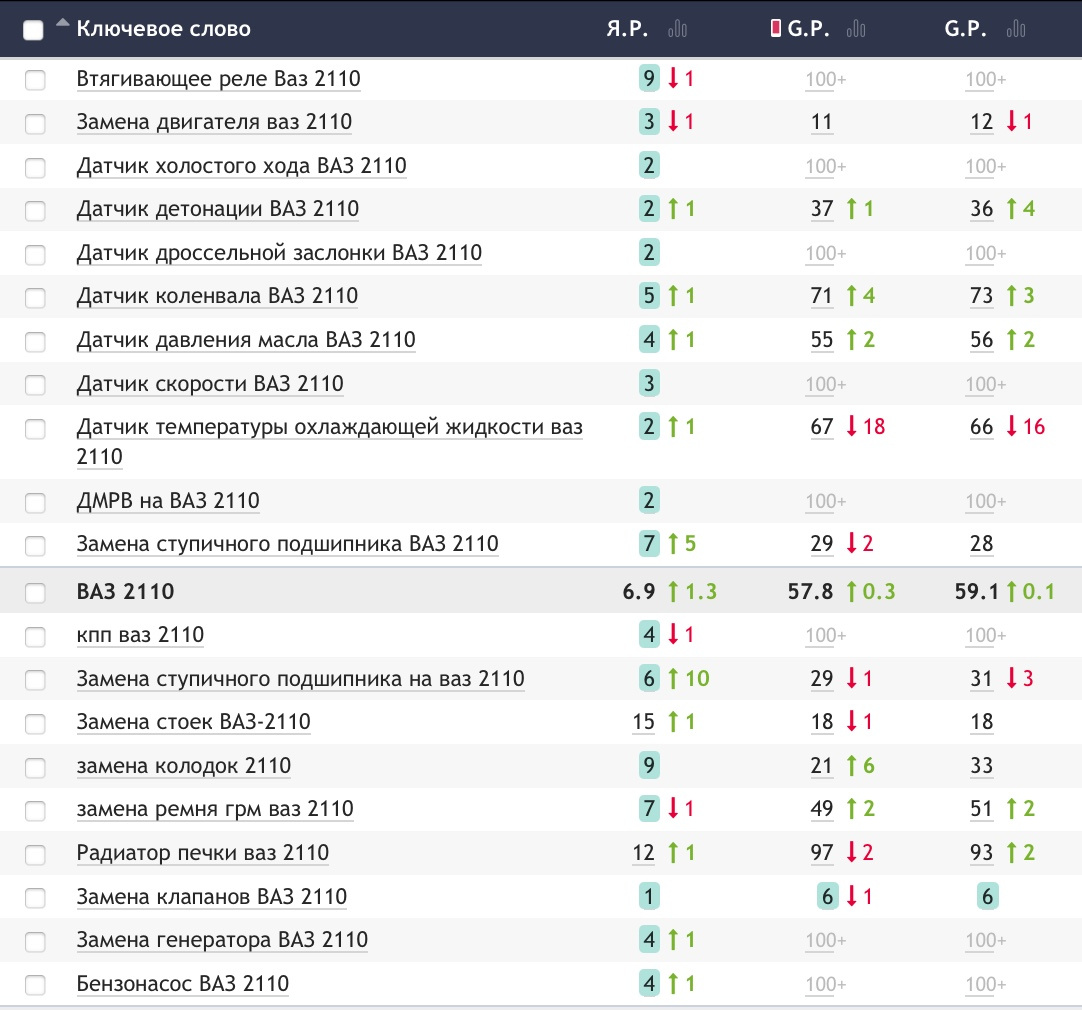Open Датчик давления масла ВАЗ 2110
Image resolution: width=1082 pixels, height=1010 pixels.
(x=246, y=340)
